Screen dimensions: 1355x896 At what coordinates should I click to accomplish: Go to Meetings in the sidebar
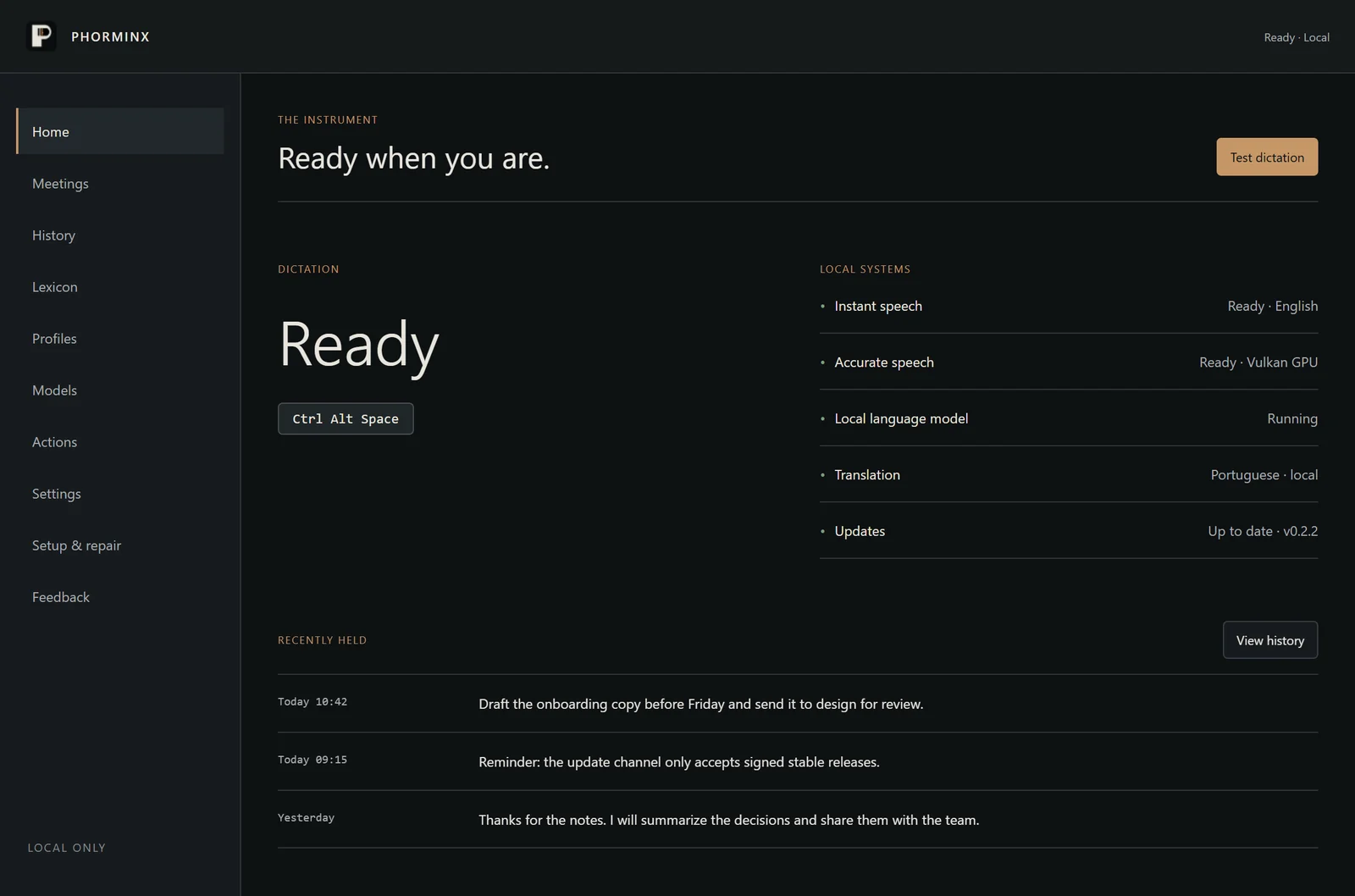(119, 183)
